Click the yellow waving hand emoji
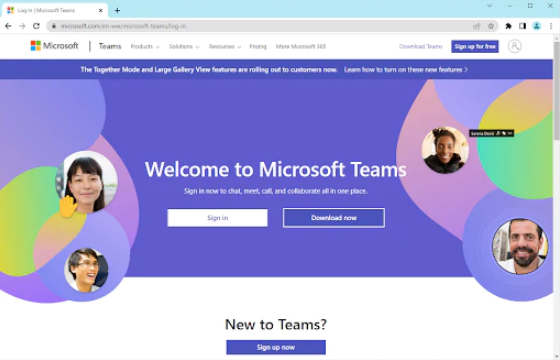 (x=67, y=206)
